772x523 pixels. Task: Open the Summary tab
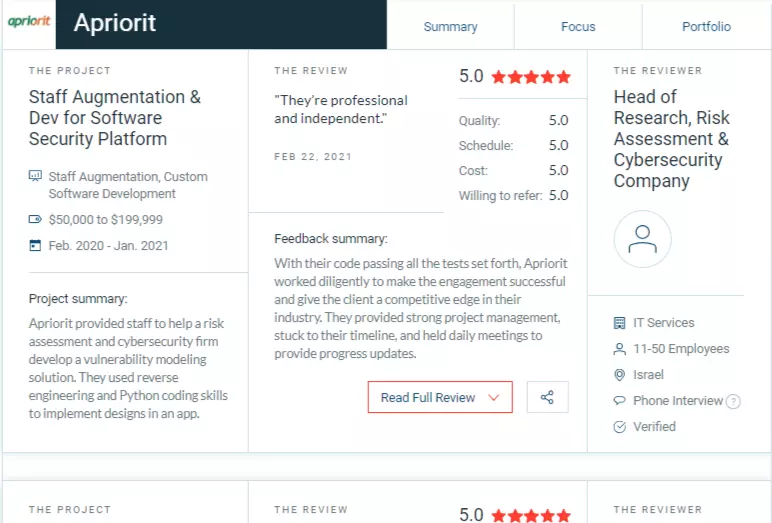click(450, 27)
